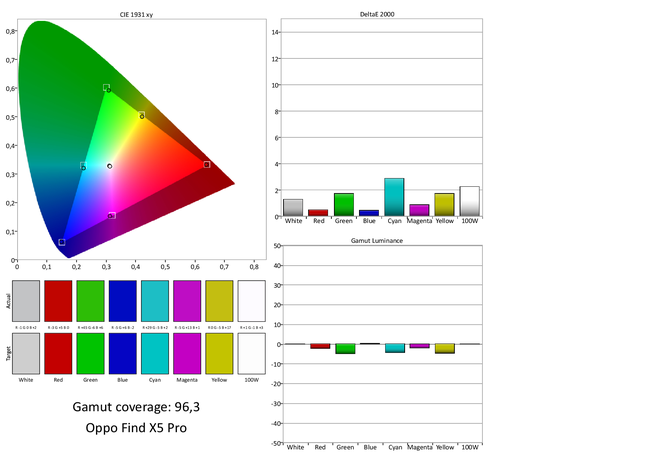Click the red primary marker on CIE diagram
Viewport: 656px width, 464px height.
[207, 165]
